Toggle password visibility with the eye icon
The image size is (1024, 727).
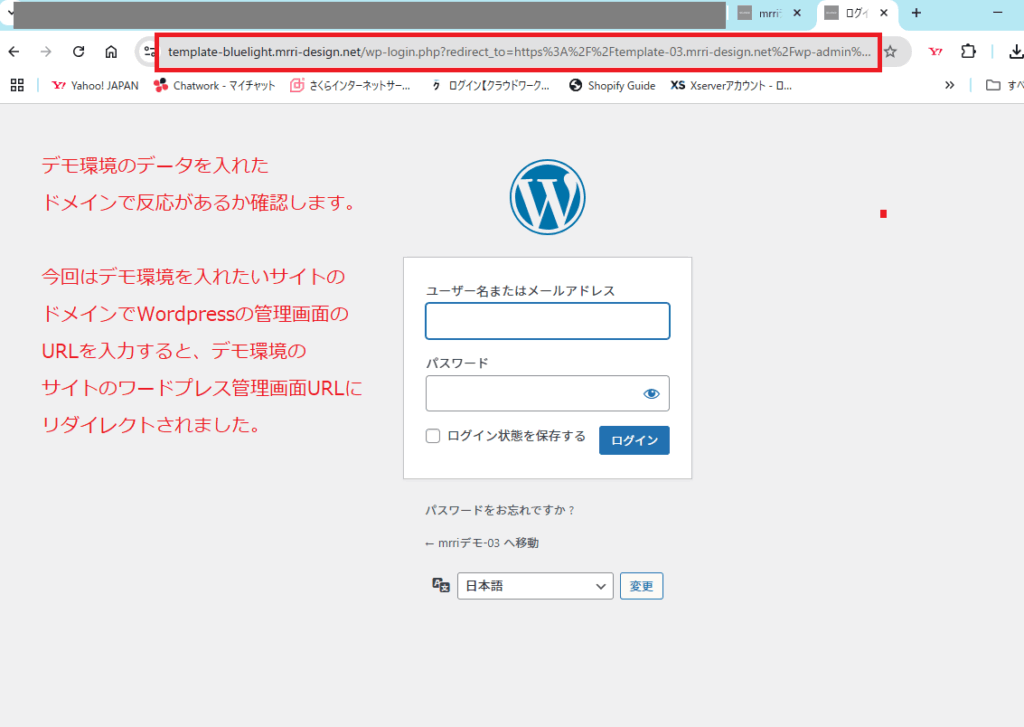pyautogui.click(x=652, y=394)
